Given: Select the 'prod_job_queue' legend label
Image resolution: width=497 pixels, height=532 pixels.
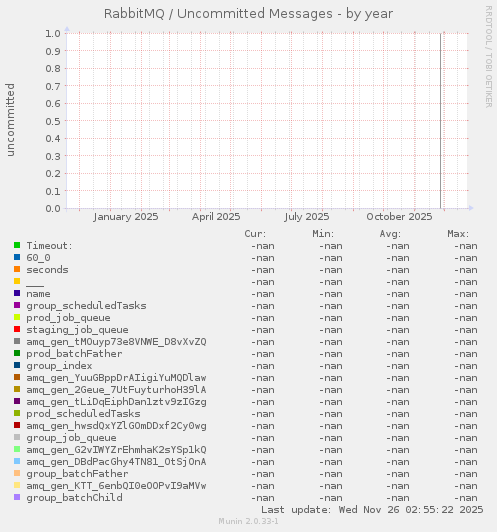Looking at the screenshot, I should pos(69,318).
